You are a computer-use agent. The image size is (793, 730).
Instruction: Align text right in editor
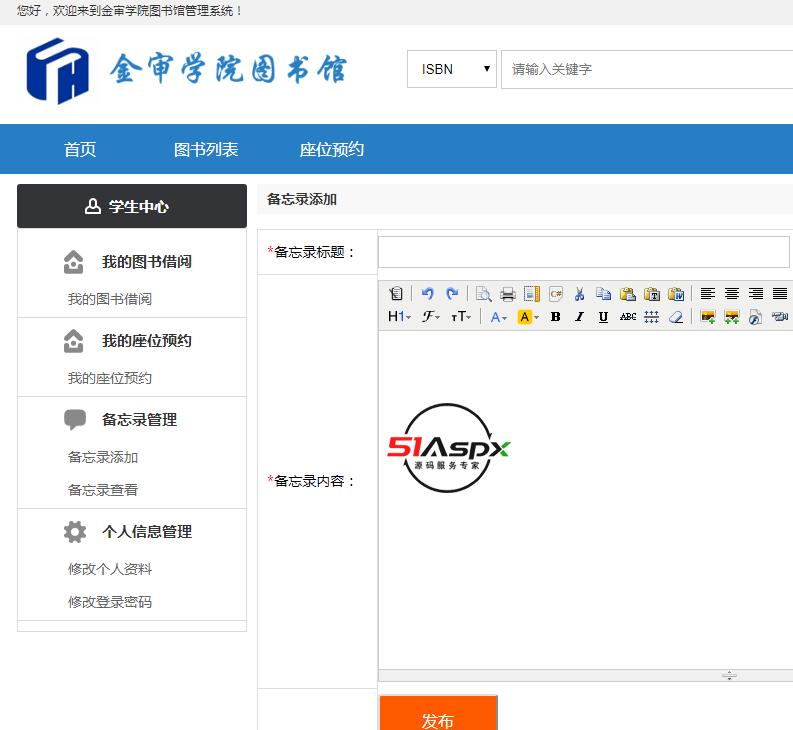click(756, 293)
